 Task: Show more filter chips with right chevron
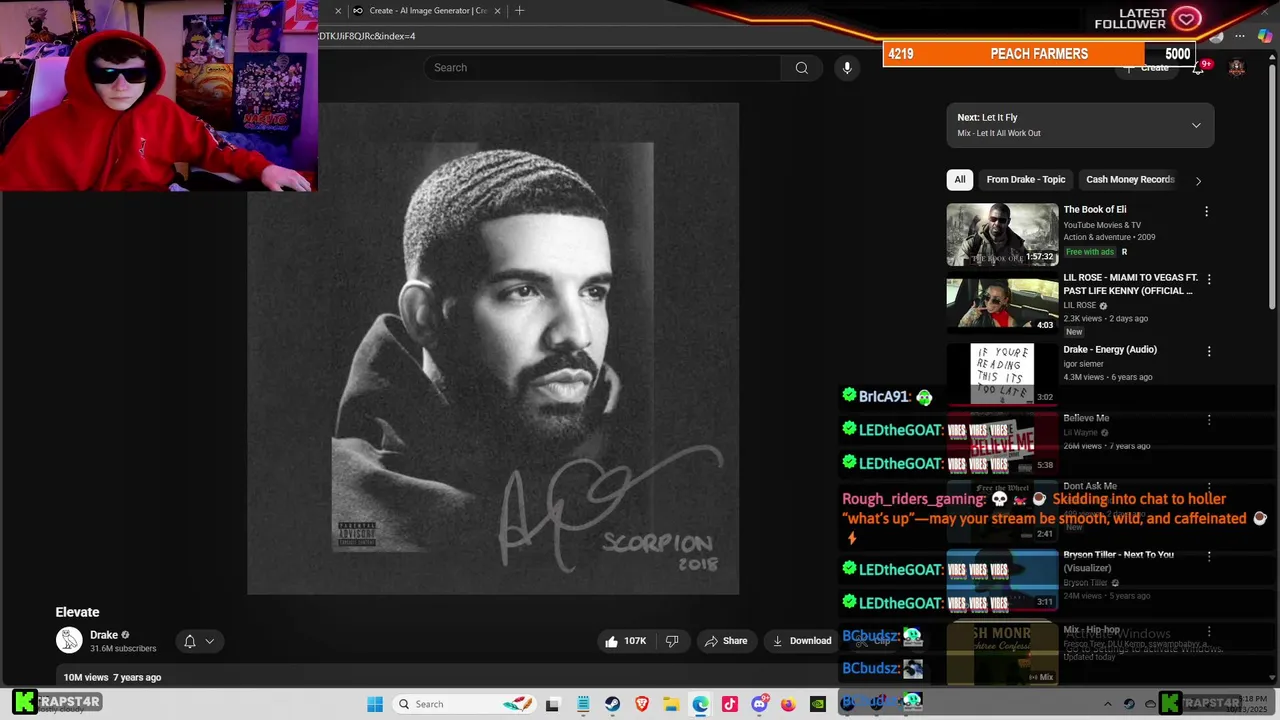click(1198, 181)
